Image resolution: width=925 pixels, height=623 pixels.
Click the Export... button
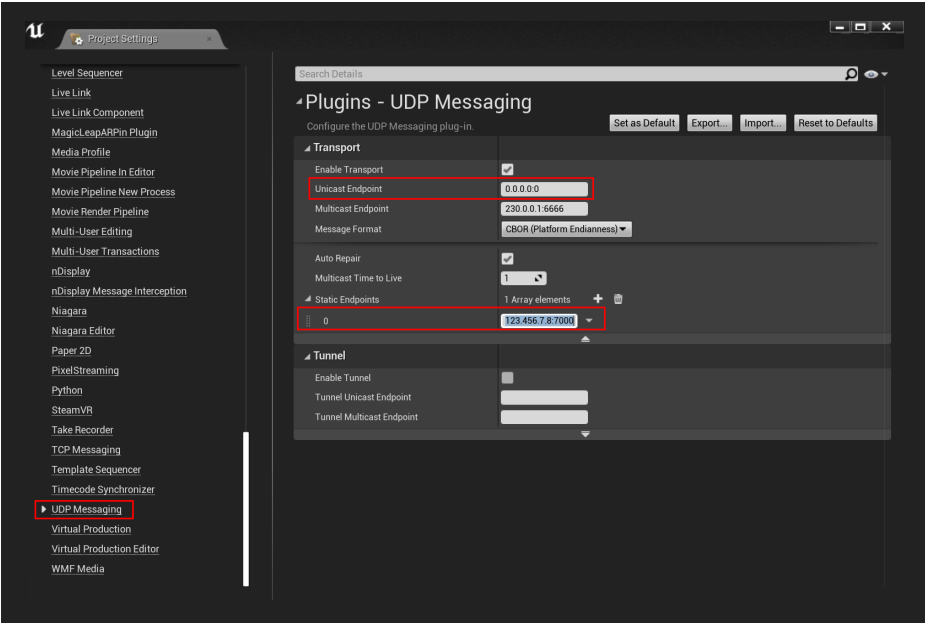(x=710, y=123)
